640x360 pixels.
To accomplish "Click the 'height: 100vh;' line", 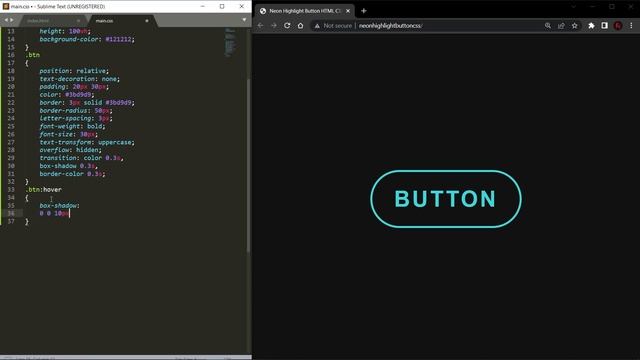I will [x=65, y=31].
